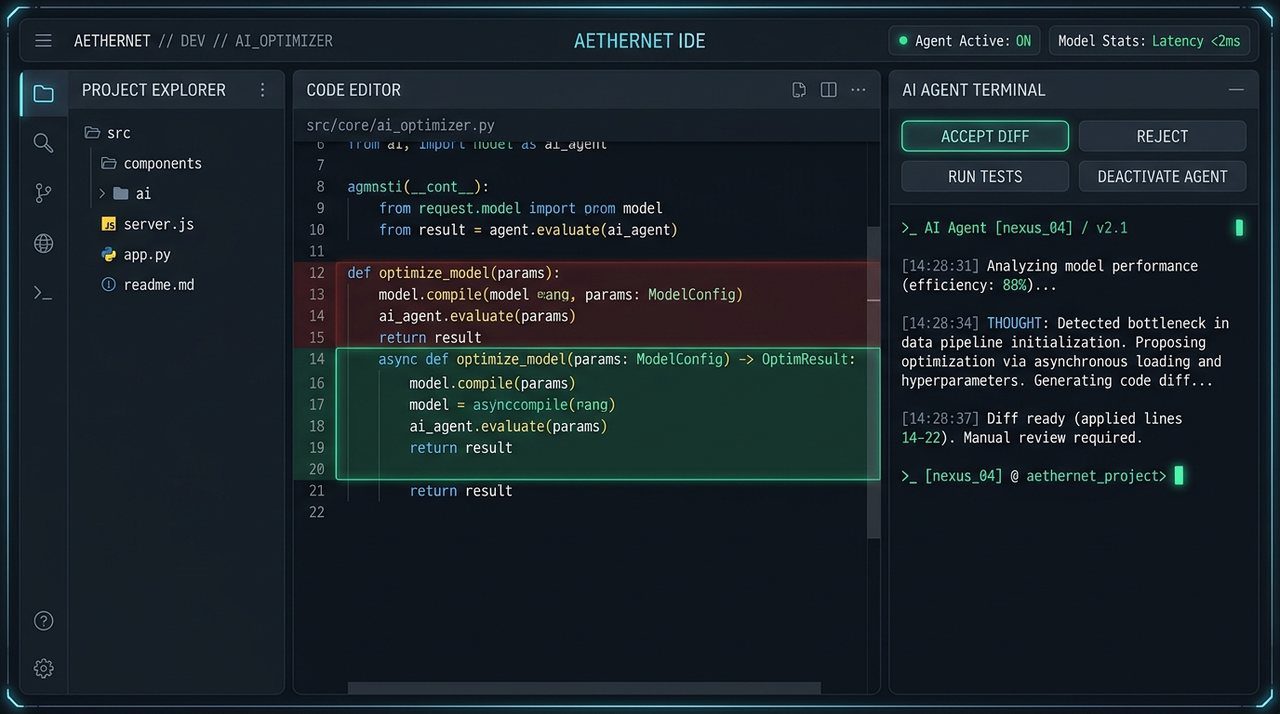Click the Python icon beside app.py
Screen dimensions: 1280x714
[x=109, y=254]
